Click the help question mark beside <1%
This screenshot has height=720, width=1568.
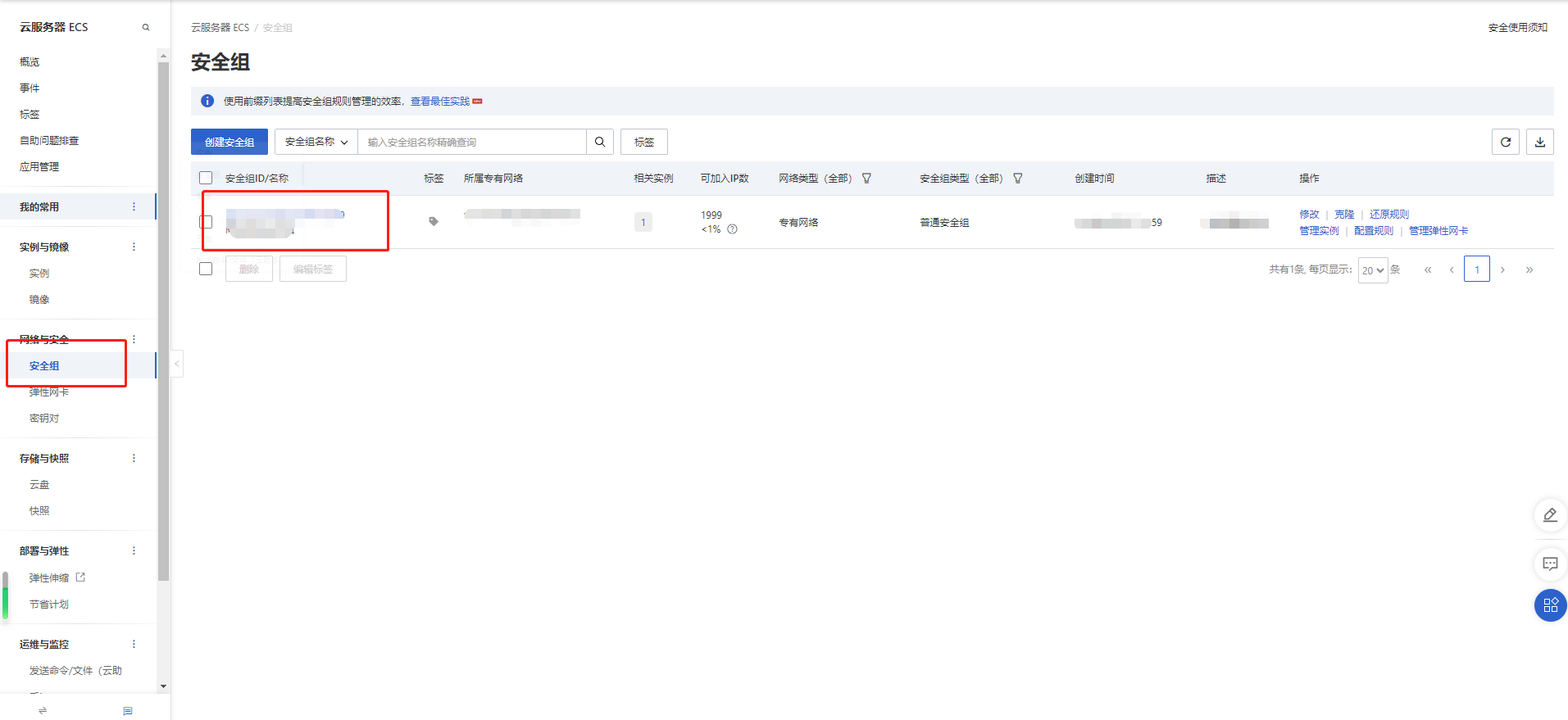coord(732,229)
